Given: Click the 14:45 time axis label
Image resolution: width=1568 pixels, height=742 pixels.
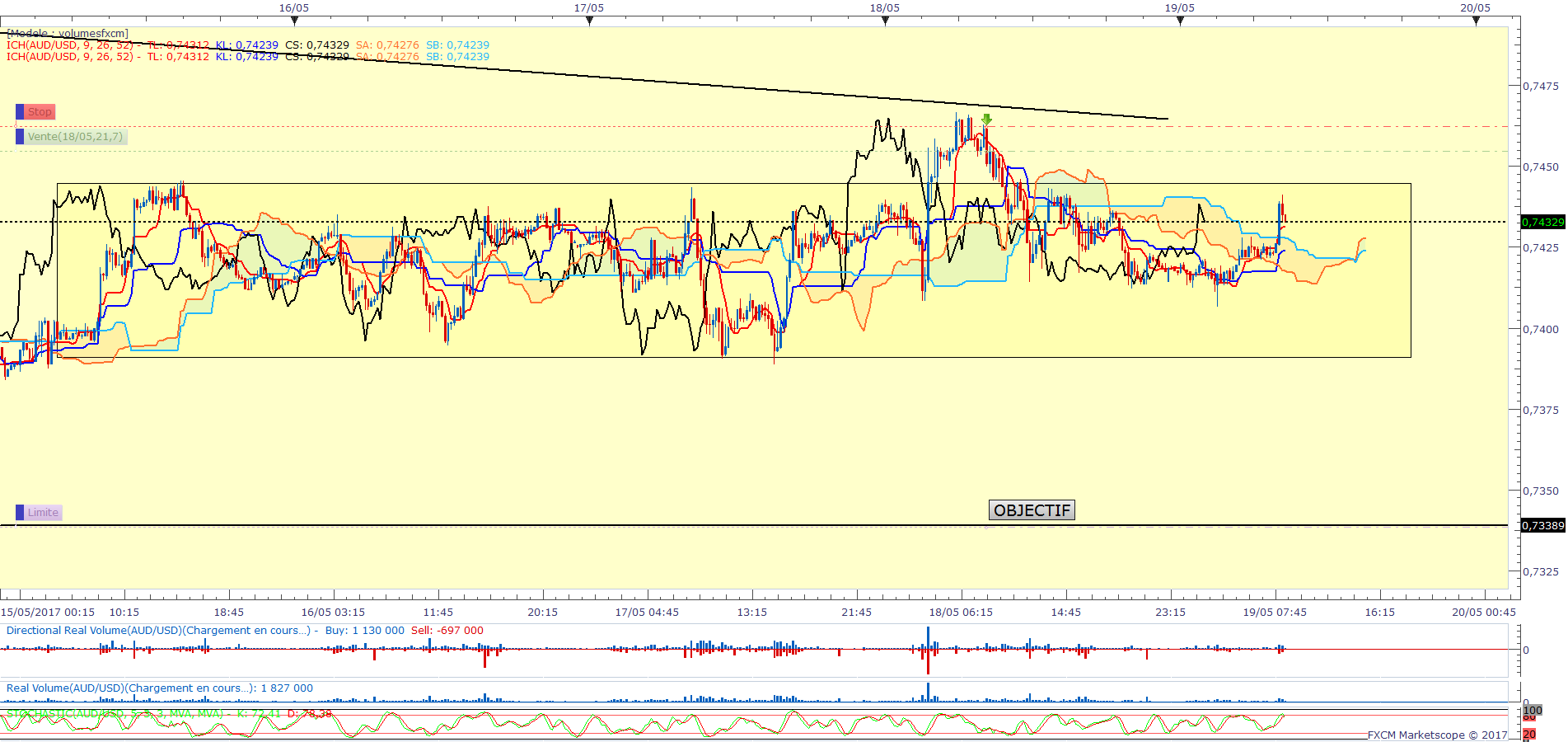Looking at the screenshot, I should coord(1066,613).
